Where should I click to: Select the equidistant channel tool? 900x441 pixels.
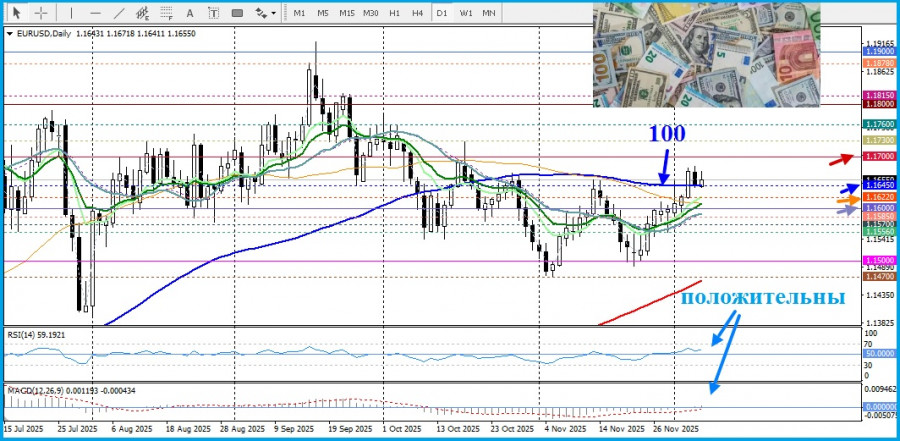pyautogui.click(x=143, y=13)
